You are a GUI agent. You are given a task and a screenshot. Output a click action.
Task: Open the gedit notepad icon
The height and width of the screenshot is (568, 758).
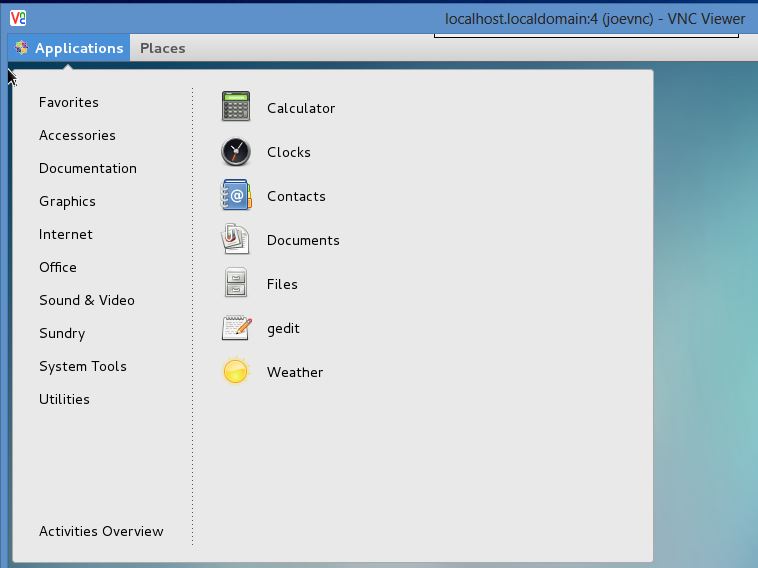237,327
